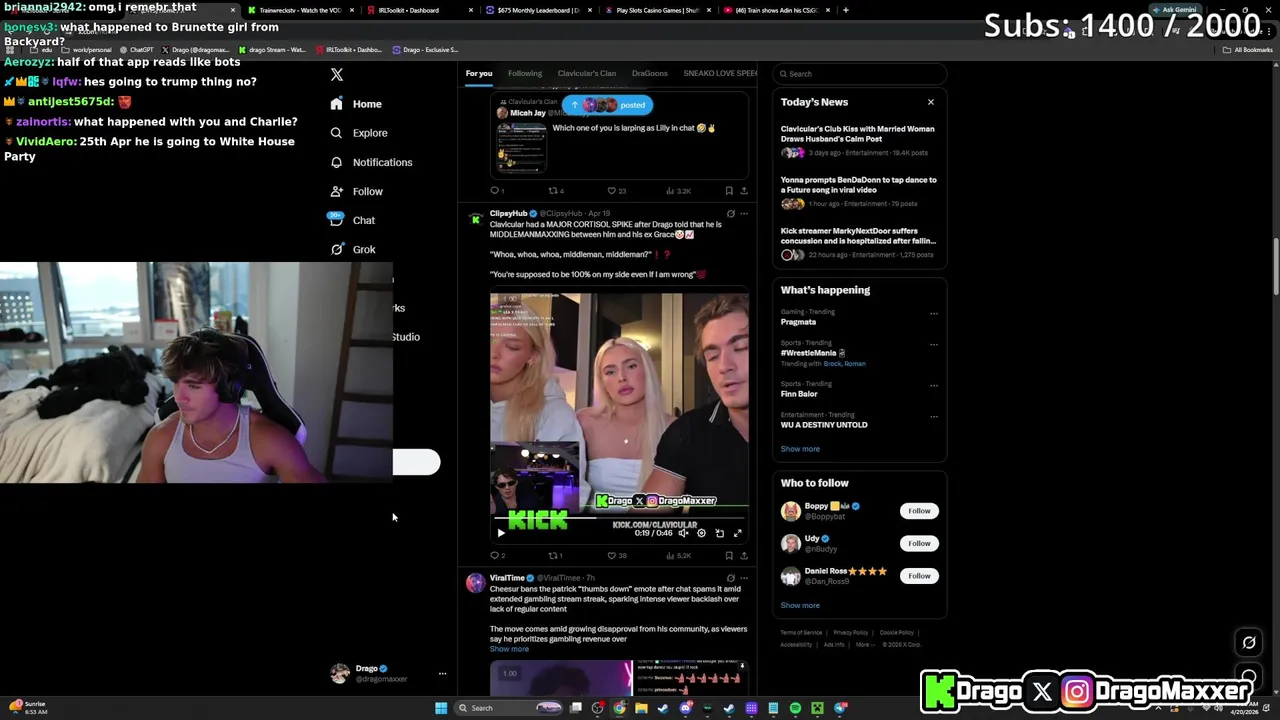
Task: Click the X logo in the sidebar
Action: pyautogui.click(x=337, y=75)
